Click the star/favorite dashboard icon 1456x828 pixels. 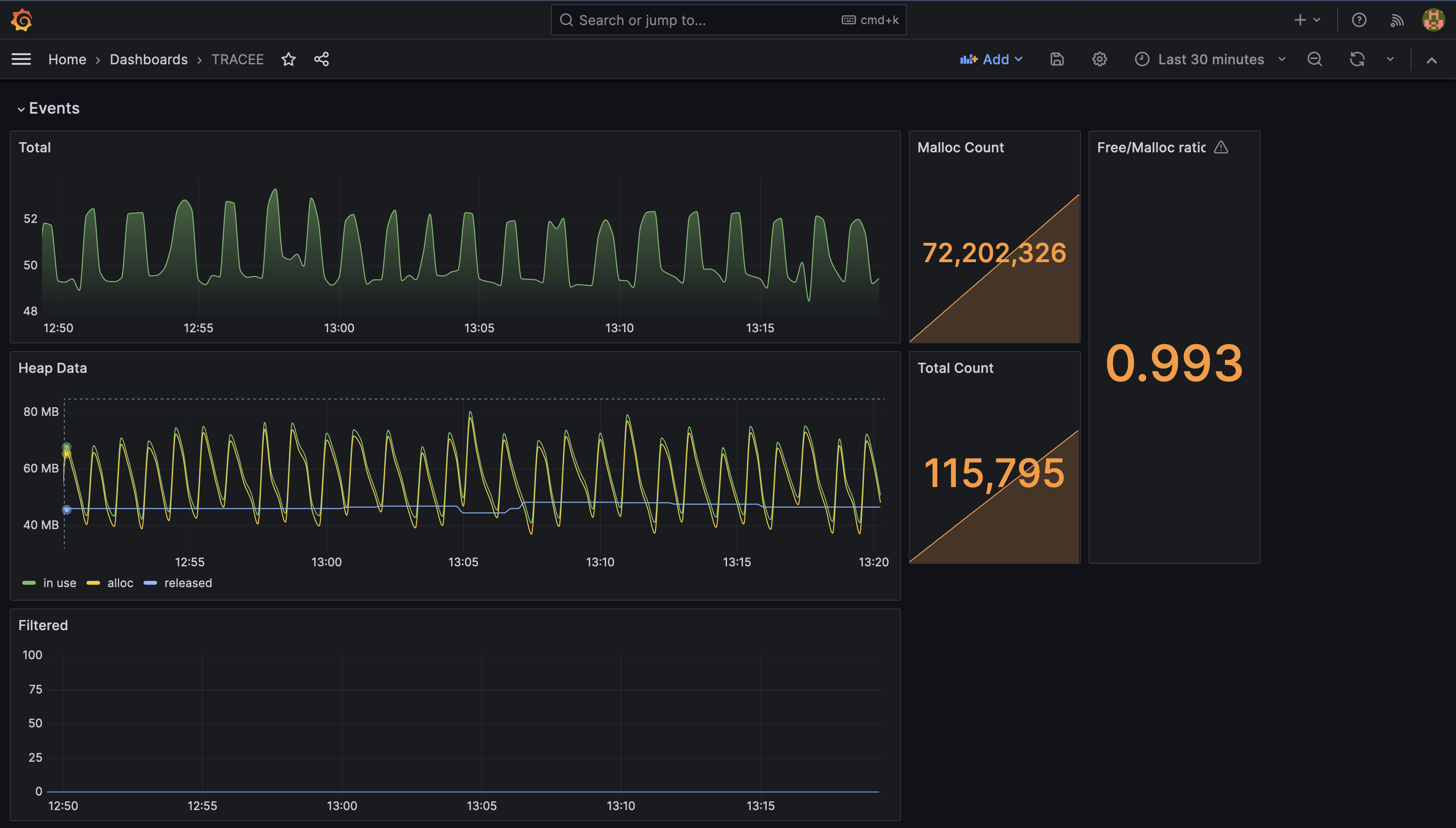[x=288, y=59]
